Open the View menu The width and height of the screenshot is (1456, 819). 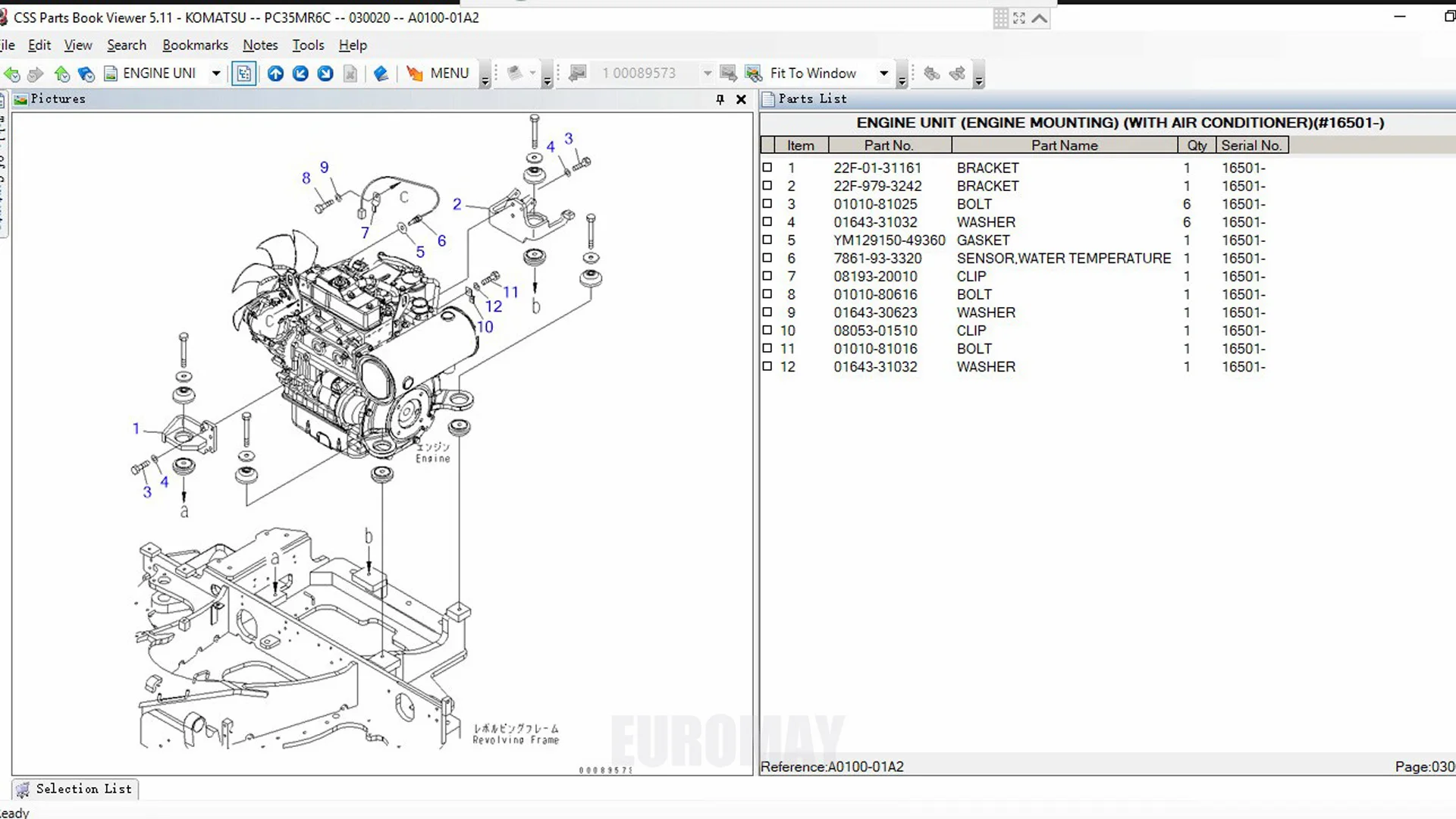78,45
